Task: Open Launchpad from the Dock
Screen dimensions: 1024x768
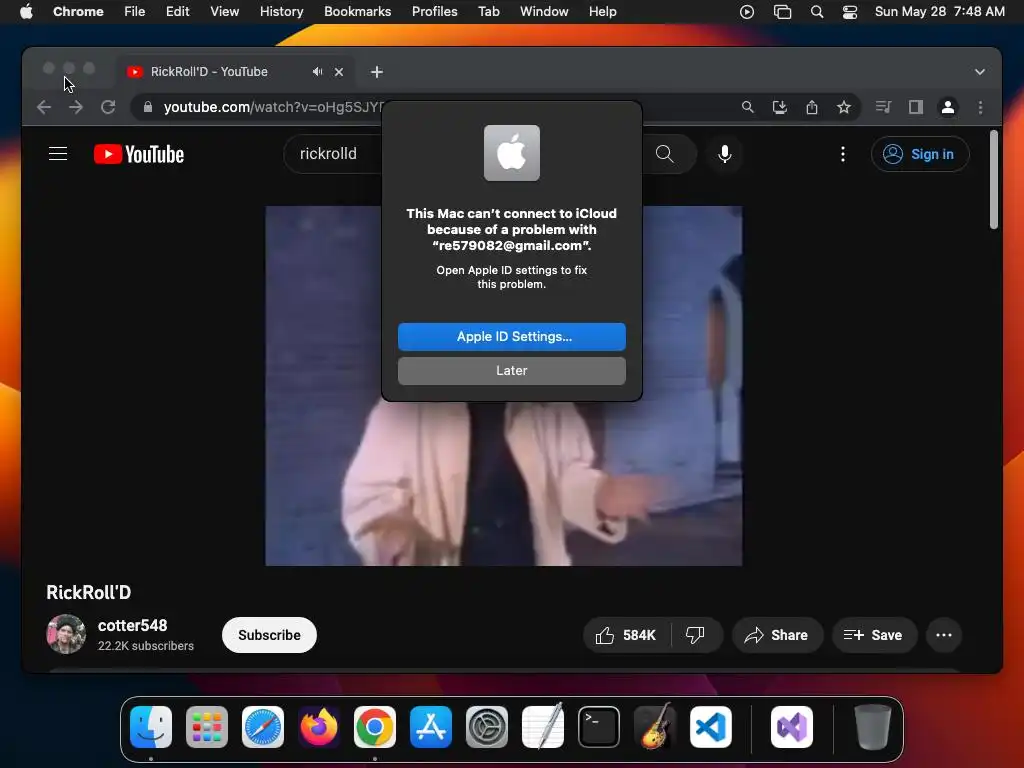Action: coord(207,727)
